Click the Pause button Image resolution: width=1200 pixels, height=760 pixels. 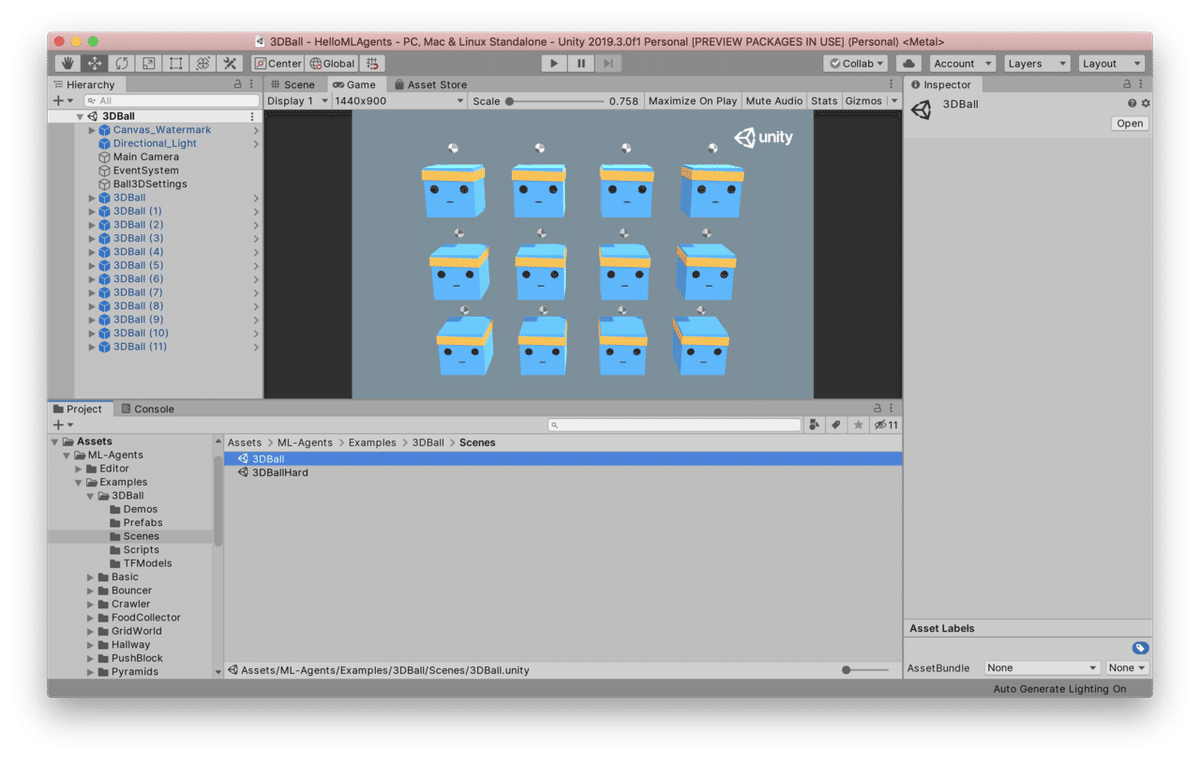(x=581, y=63)
